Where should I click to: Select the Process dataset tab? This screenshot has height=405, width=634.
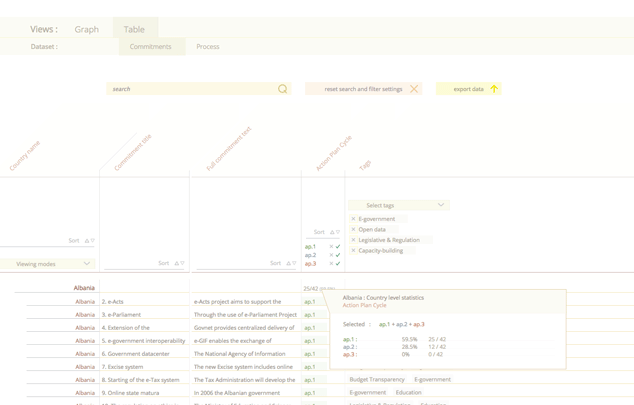pos(208,47)
